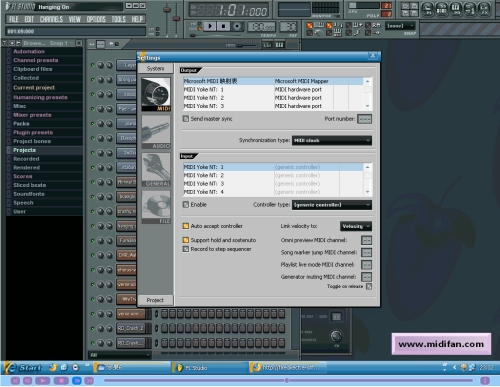The image size is (500, 387).
Task: Enable Record to step sequencer
Action: point(186,249)
